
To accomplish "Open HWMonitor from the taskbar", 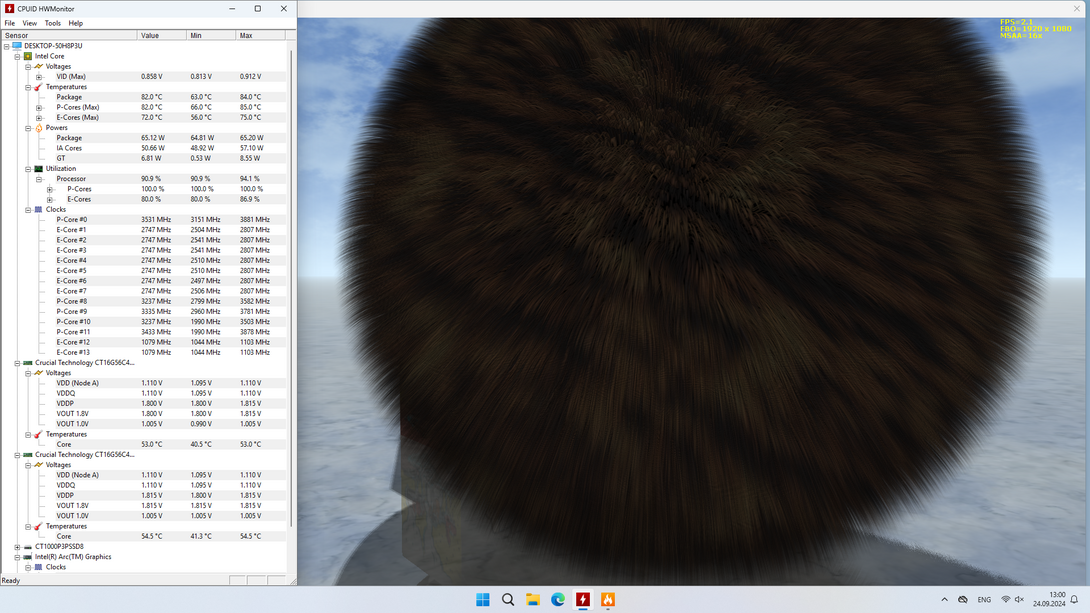I will coord(583,600).
